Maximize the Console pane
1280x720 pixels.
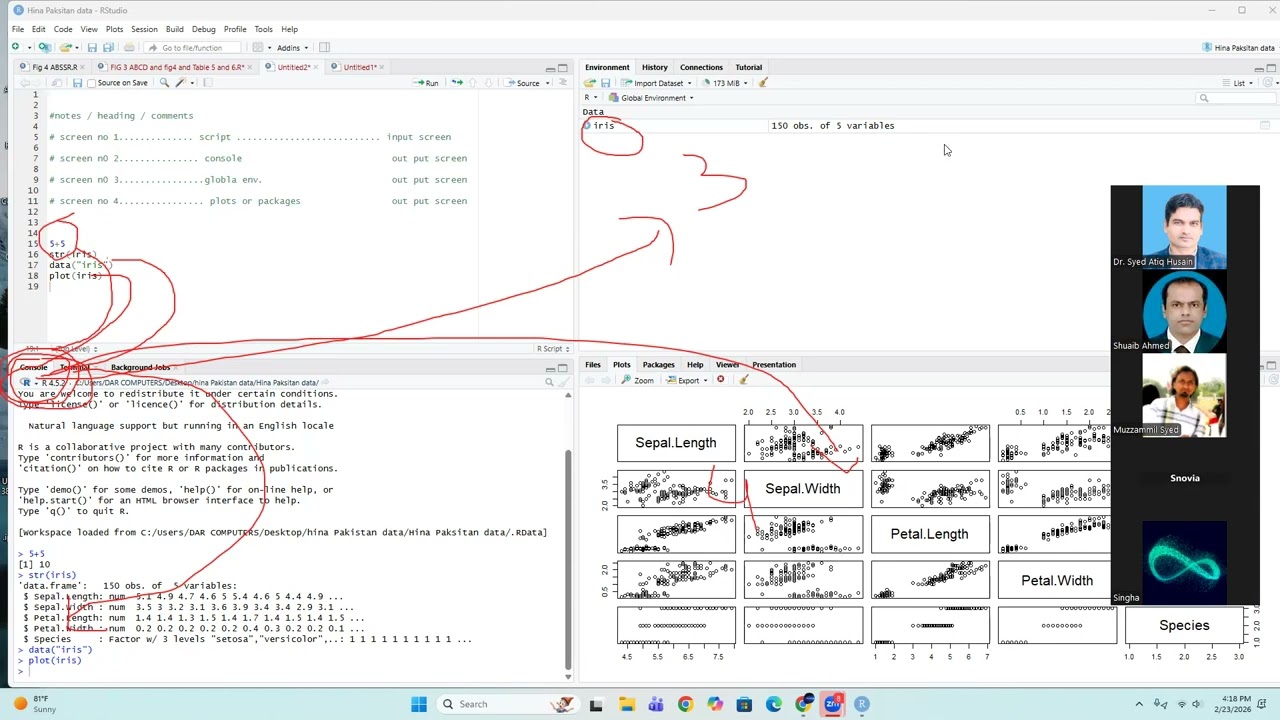[x=563, y=368]
